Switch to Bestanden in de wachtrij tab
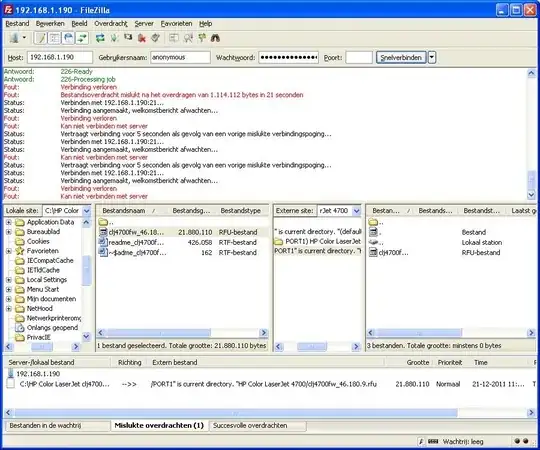540x450 pixels. (57, 426)
